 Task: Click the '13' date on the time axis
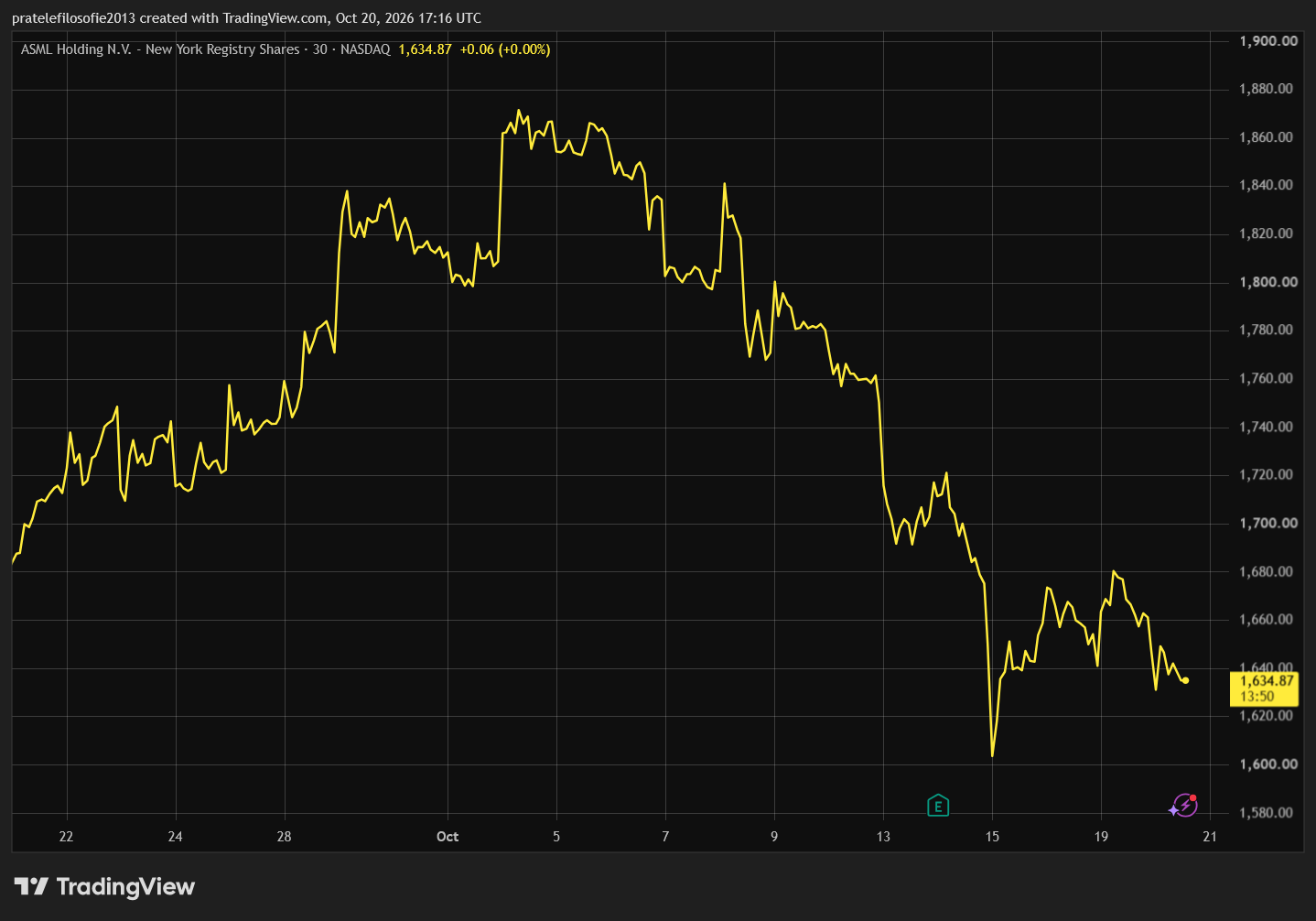[x=883, y=836]
